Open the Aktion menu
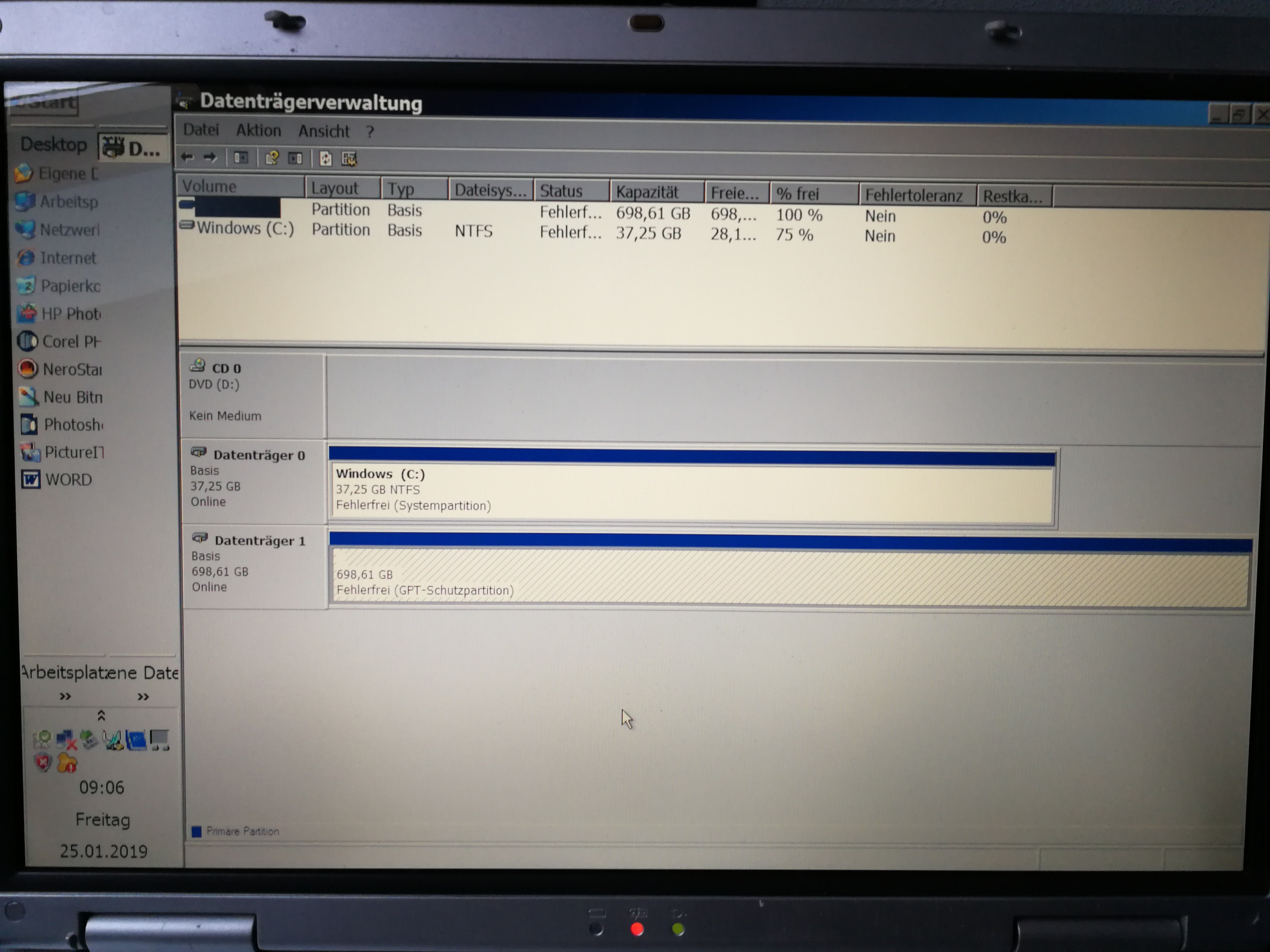1270x952 pixels. [x=258, y=130]
